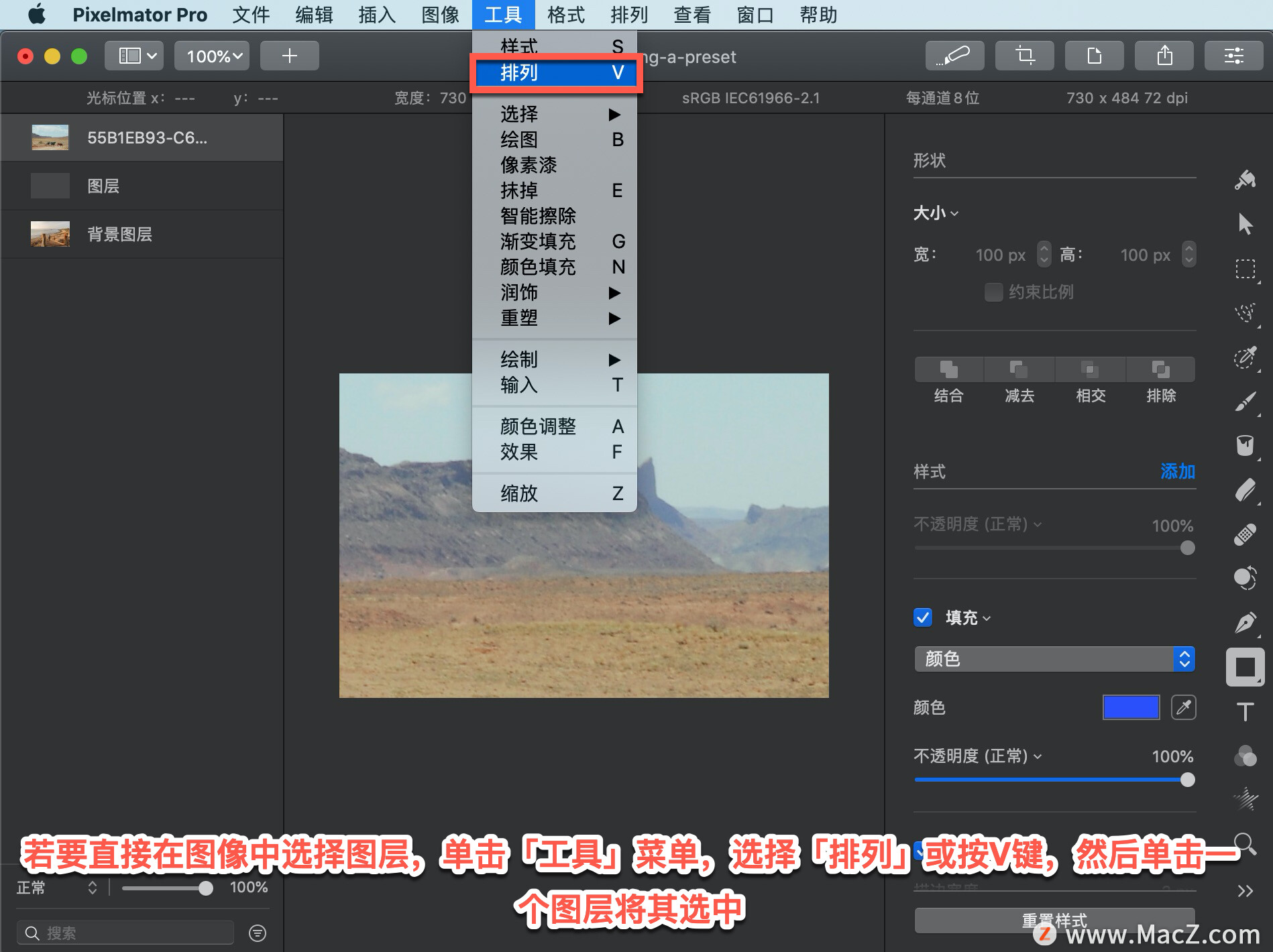This screenshot has width=1273, height=952.
Task: Select the 55B1EB93-C6 layer
Action: click(x=142, y=137)
